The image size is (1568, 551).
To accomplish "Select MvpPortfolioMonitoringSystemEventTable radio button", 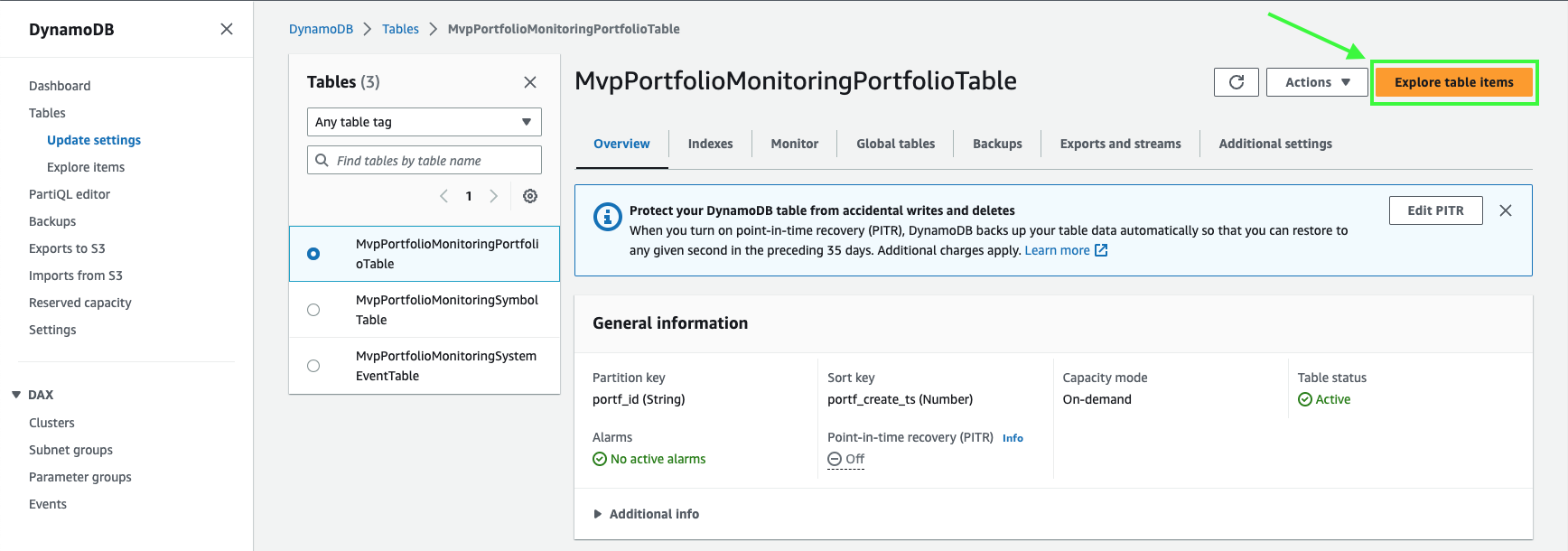I will tap(313, 366).
